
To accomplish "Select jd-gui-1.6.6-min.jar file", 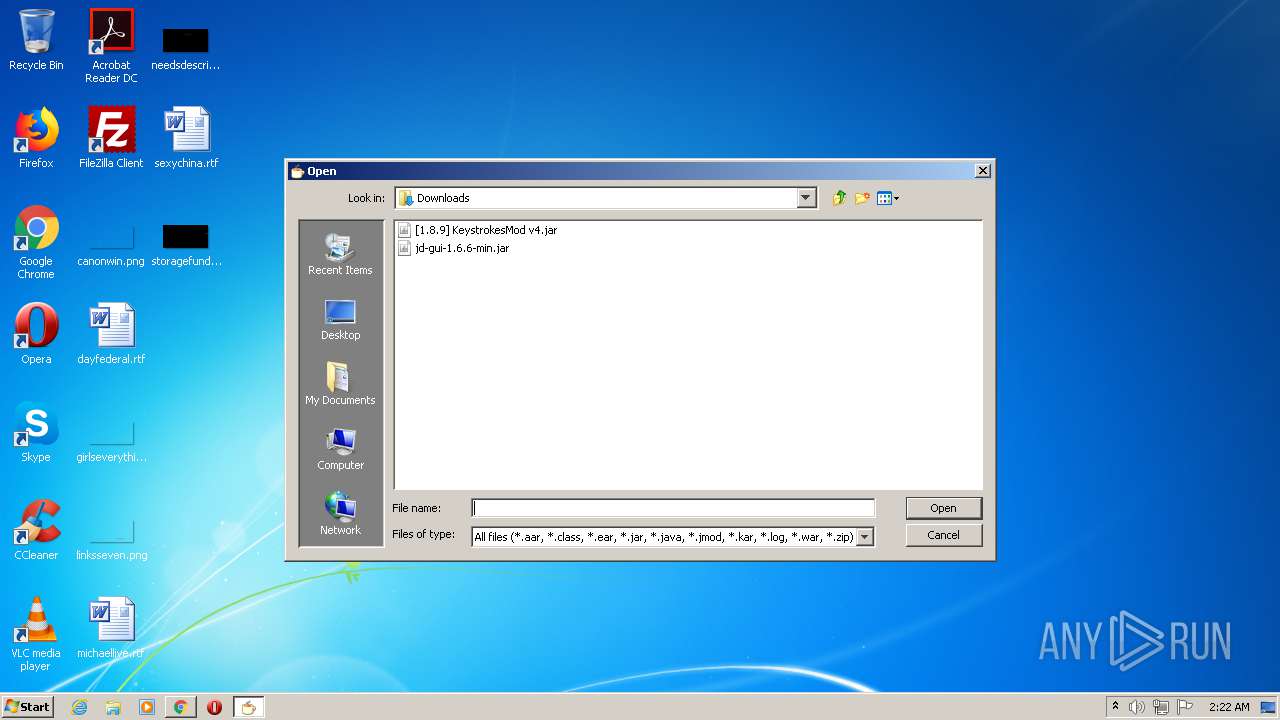I will coord(454,248).
